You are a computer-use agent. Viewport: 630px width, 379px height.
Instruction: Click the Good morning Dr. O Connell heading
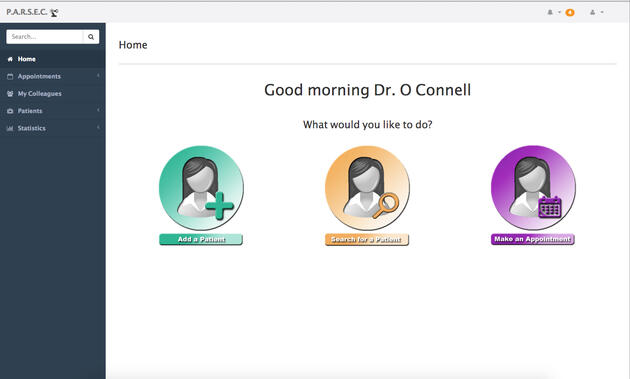pos(367,90)
